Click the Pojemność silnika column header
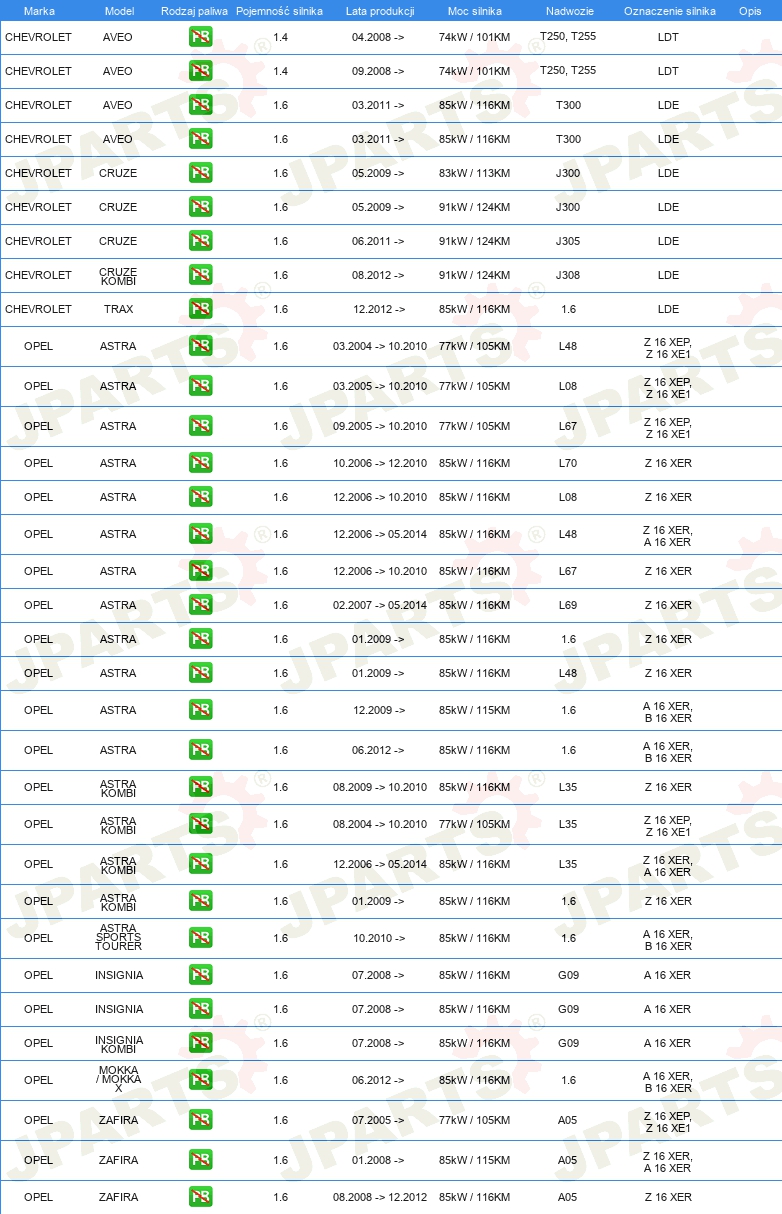This screenshot has height=1214, width=782. [x=279, y=11]
